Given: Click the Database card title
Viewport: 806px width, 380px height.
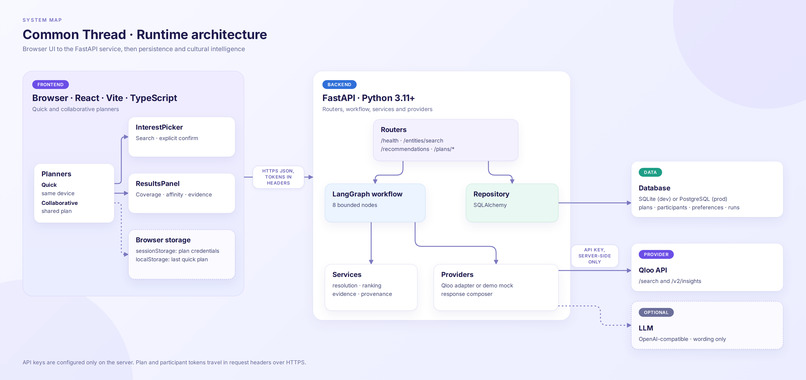Looking at the screenshot, I should pos(654,188).
